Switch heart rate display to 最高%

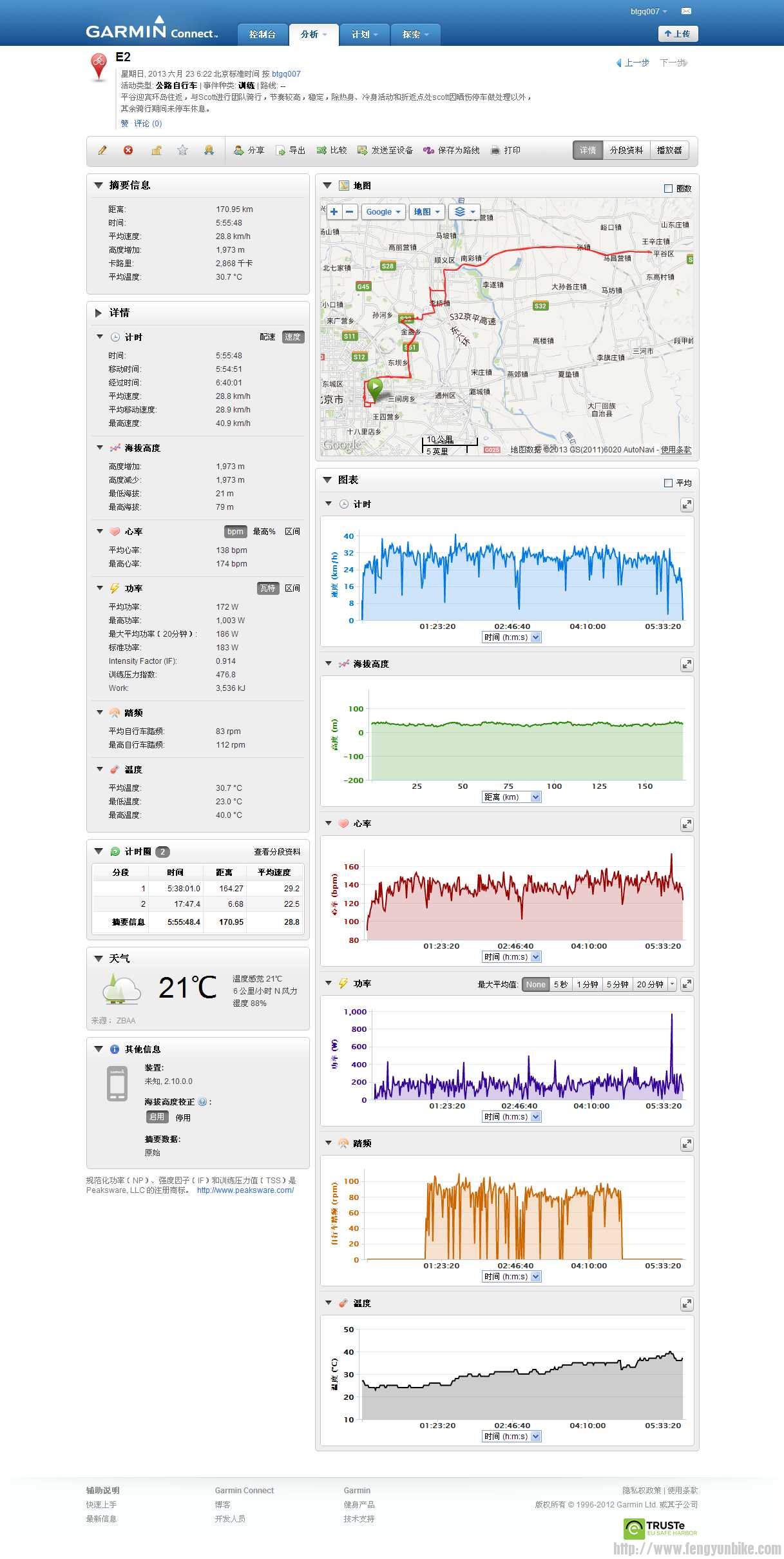tap(264, 532)
